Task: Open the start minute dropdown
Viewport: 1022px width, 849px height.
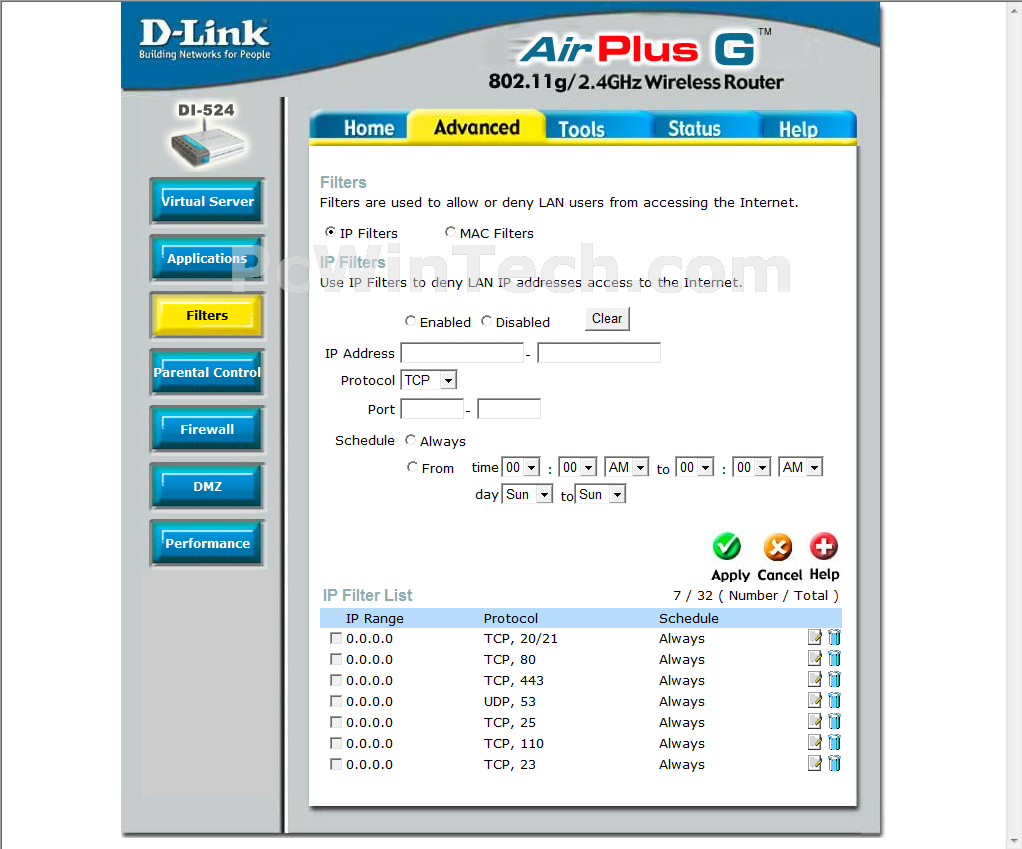Action: [x=578, y=467]
